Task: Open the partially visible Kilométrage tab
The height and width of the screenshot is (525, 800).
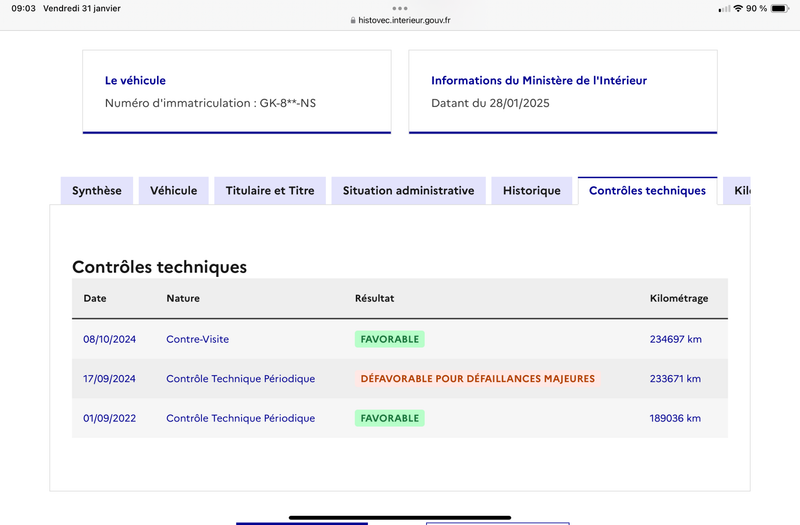Action: (737, 191)
